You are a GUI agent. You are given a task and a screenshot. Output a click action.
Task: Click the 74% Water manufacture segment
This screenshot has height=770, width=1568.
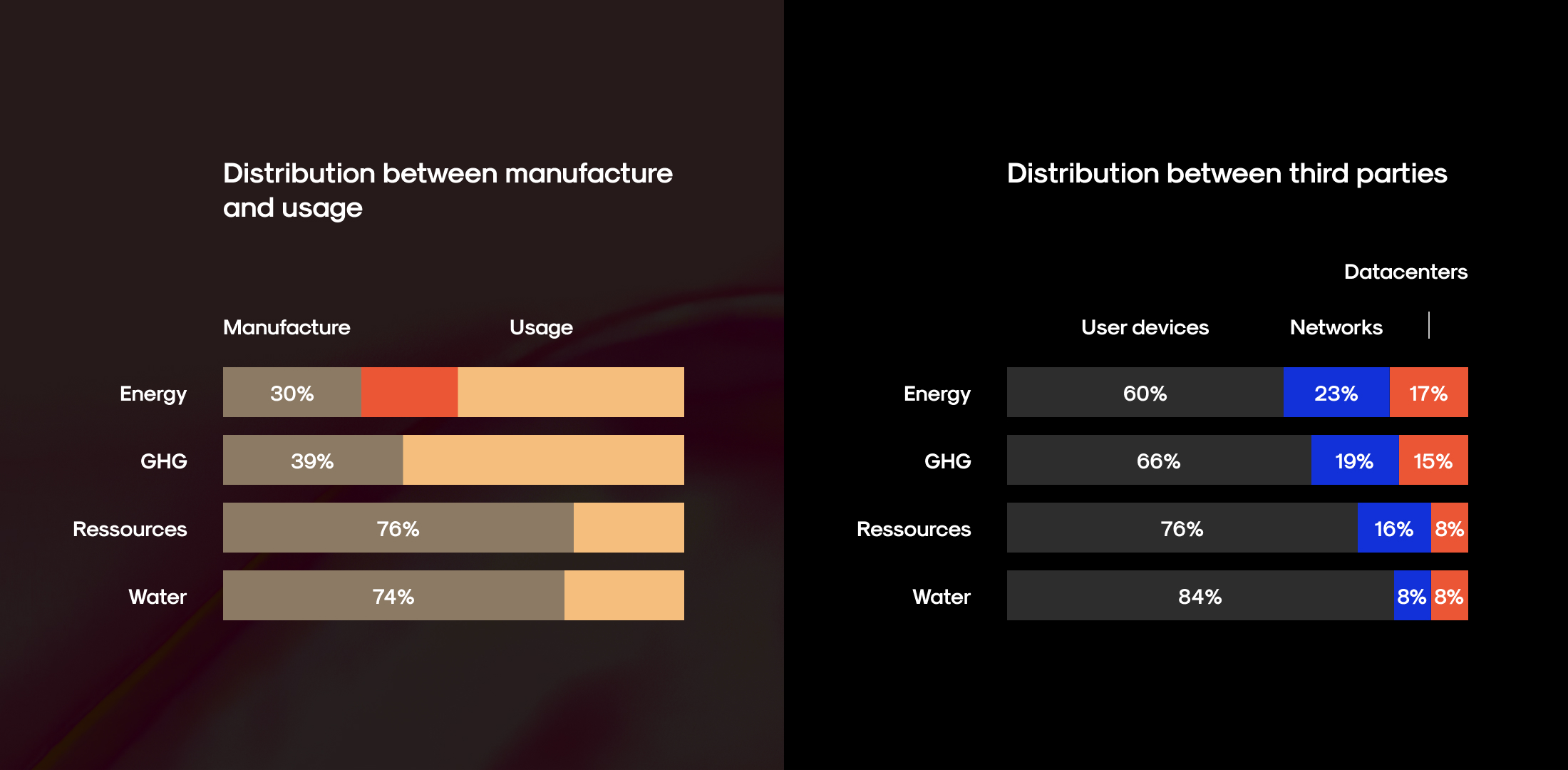[393, 595]
